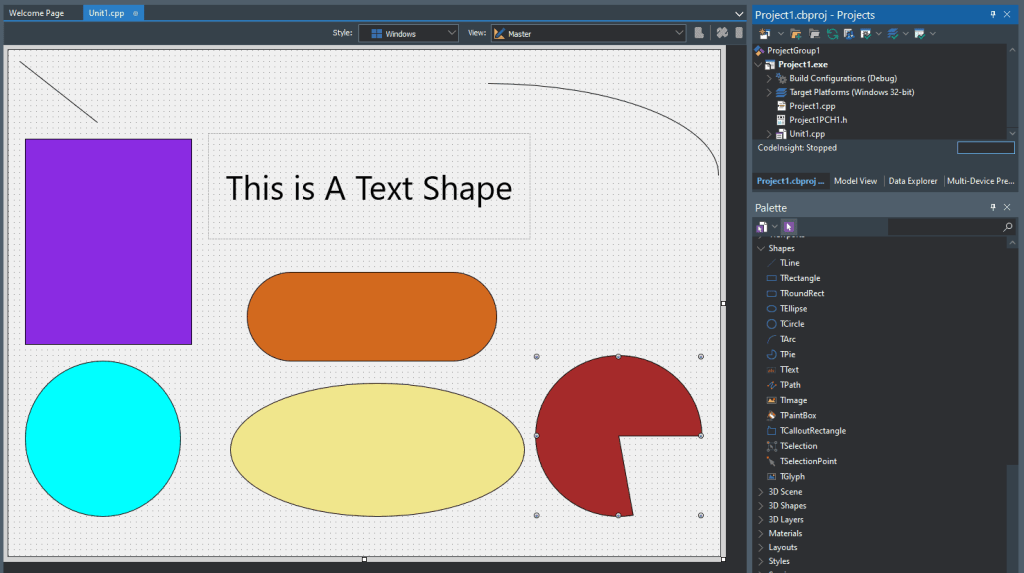The width and height of the screenshot is (1024, 573).
Task: Click the puzzle-piece icon in designer toolbar
Action: (x=722, y=33)
